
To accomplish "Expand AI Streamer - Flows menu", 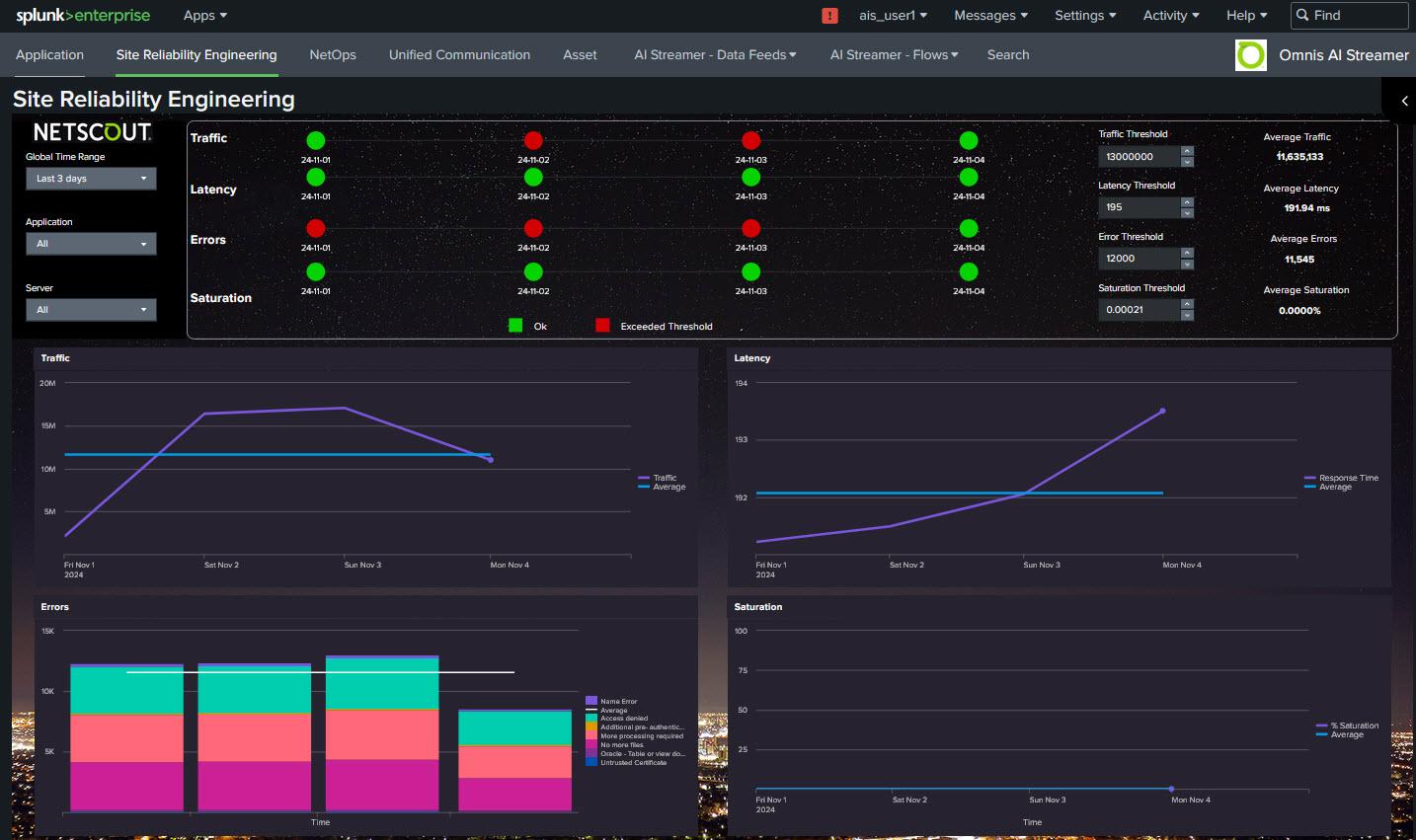I will pos(894,55).
